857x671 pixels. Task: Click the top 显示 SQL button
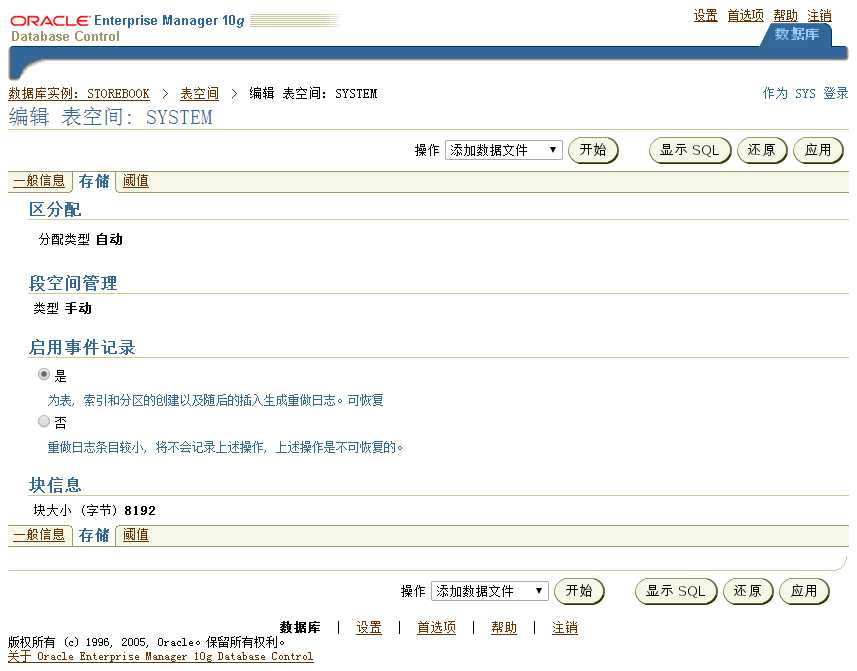point(690,150)
